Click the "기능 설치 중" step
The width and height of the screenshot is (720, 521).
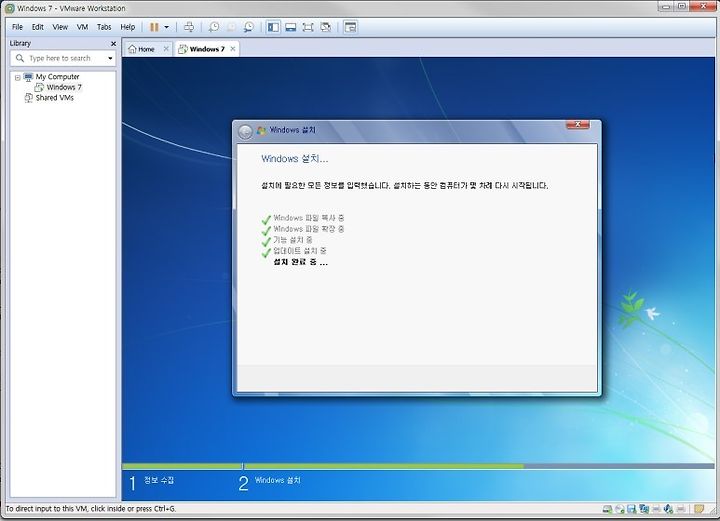click(x=292, y=240)
